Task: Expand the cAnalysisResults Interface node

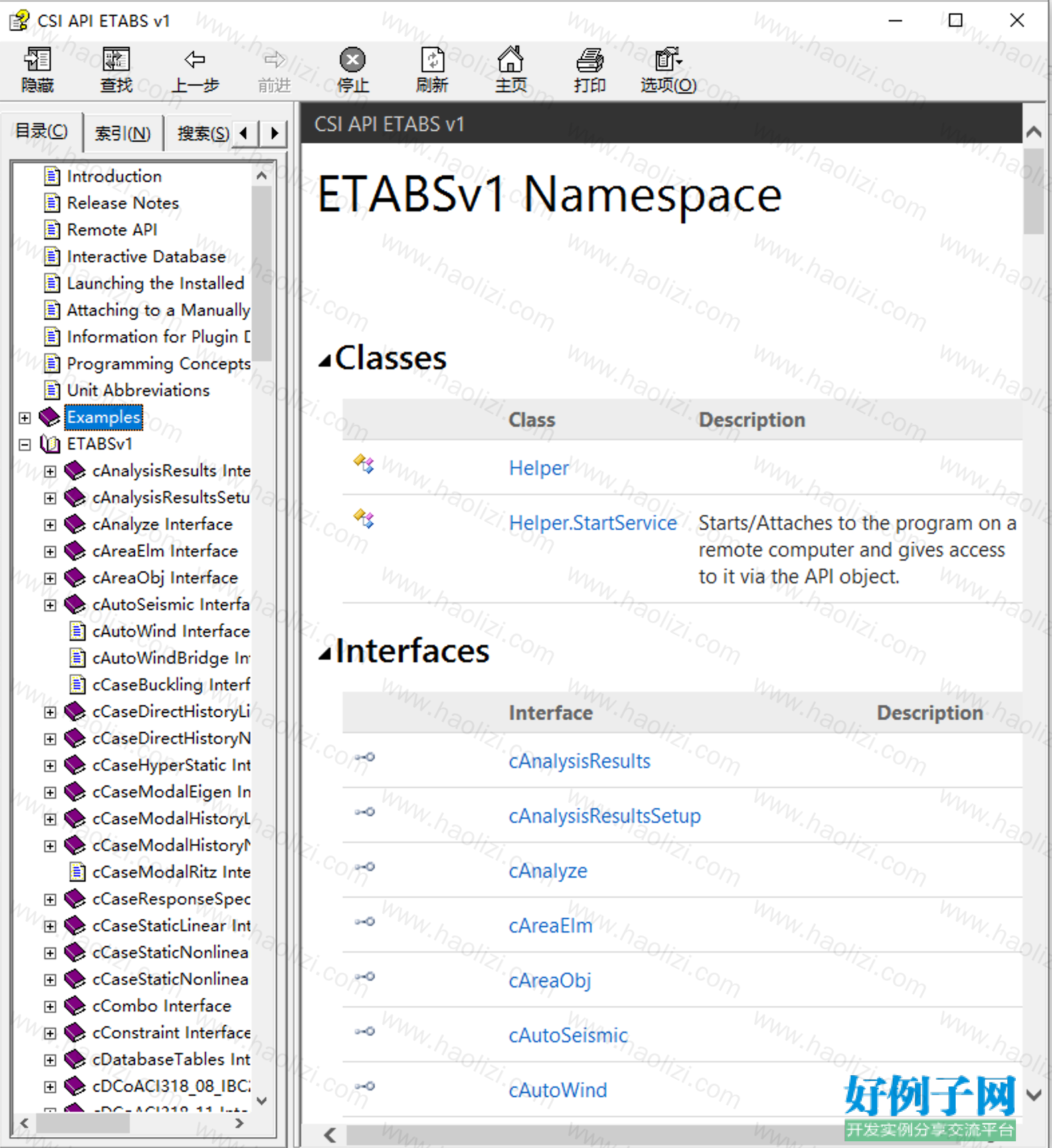Action: tap(50, 472)
